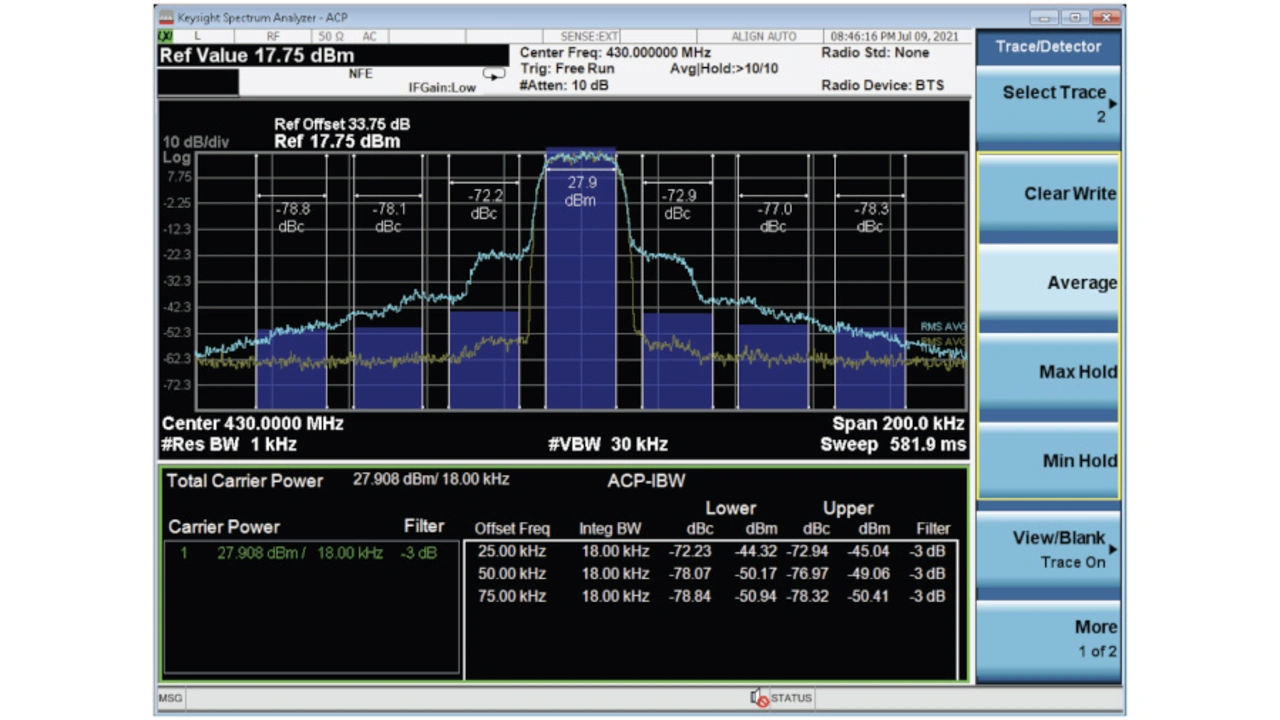The width and height of the screenshot is (1280, 720).
Task: Expand View/Blank Trace On options
Action: pyautogui.click(x=1048, y=550)
